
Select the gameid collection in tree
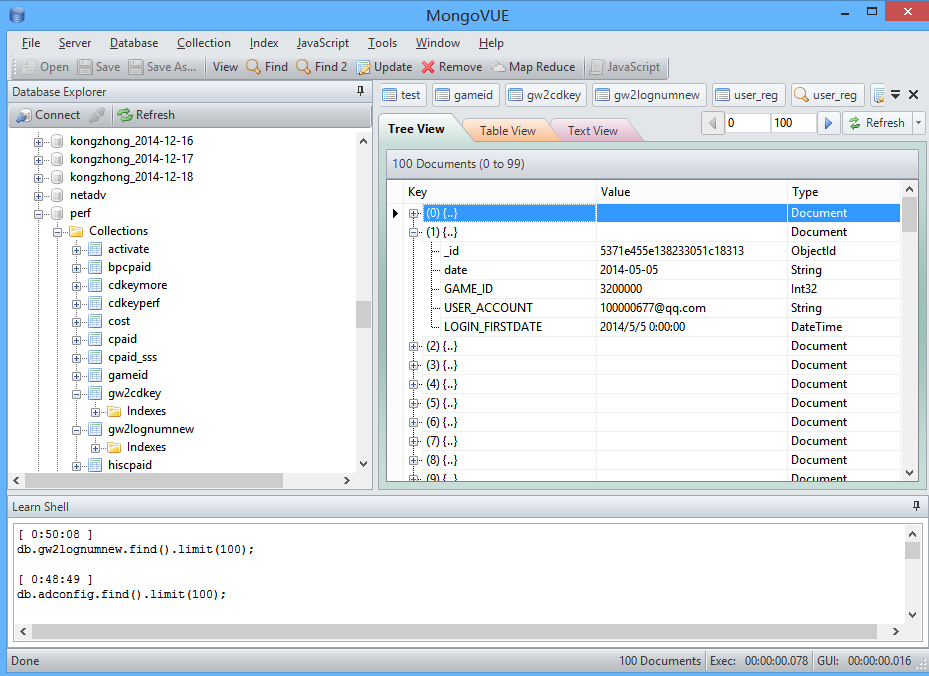pyautogui.click(x=127, y=375)
